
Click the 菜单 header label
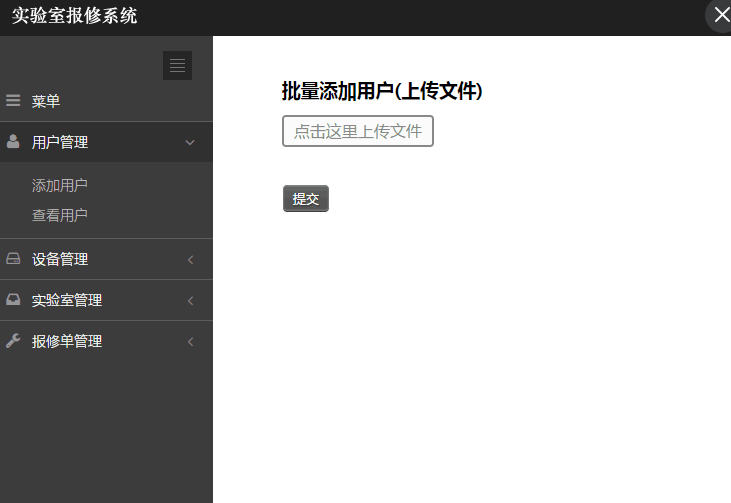tap(46, 101)
